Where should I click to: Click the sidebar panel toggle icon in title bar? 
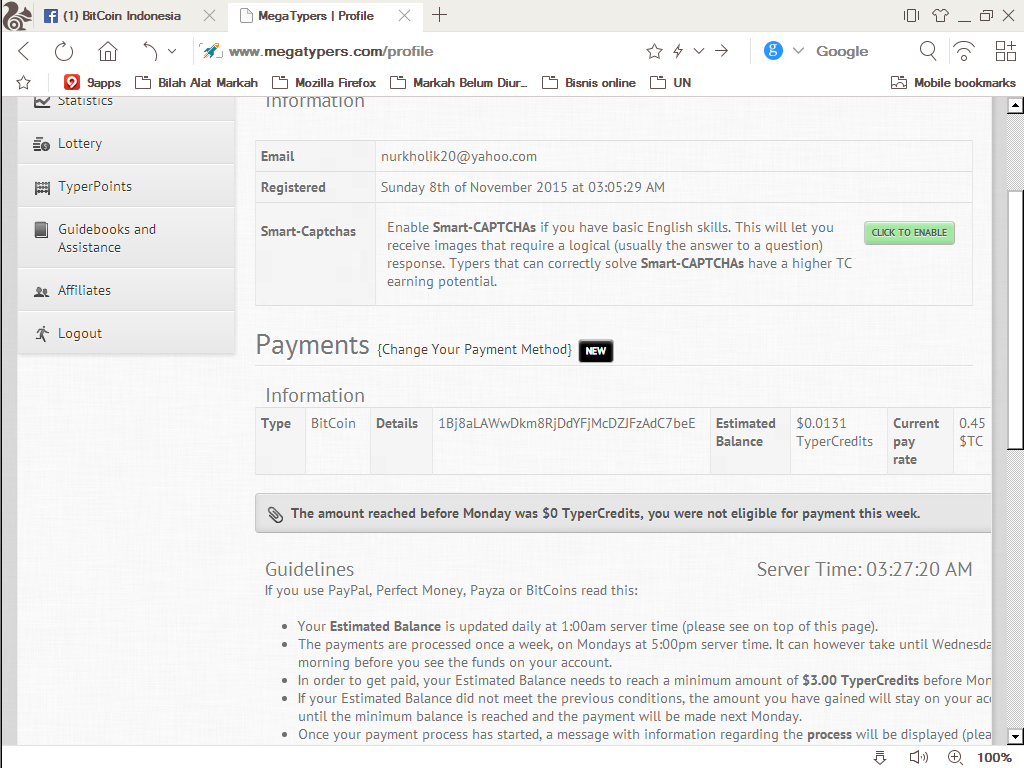(x=911, y=16)
